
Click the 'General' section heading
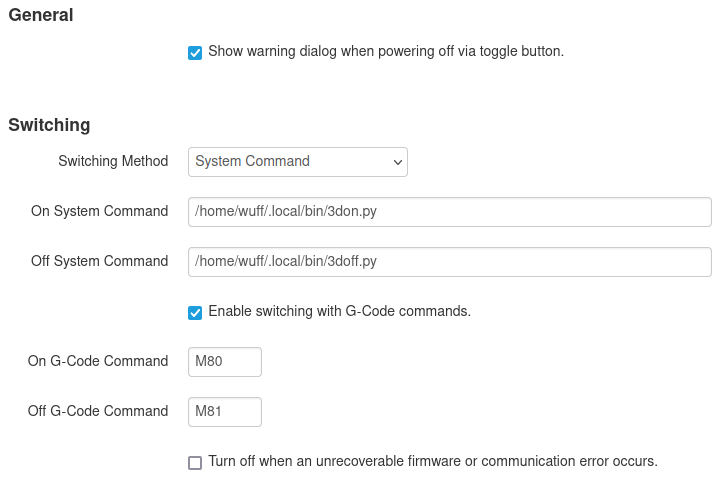[41, 15]
